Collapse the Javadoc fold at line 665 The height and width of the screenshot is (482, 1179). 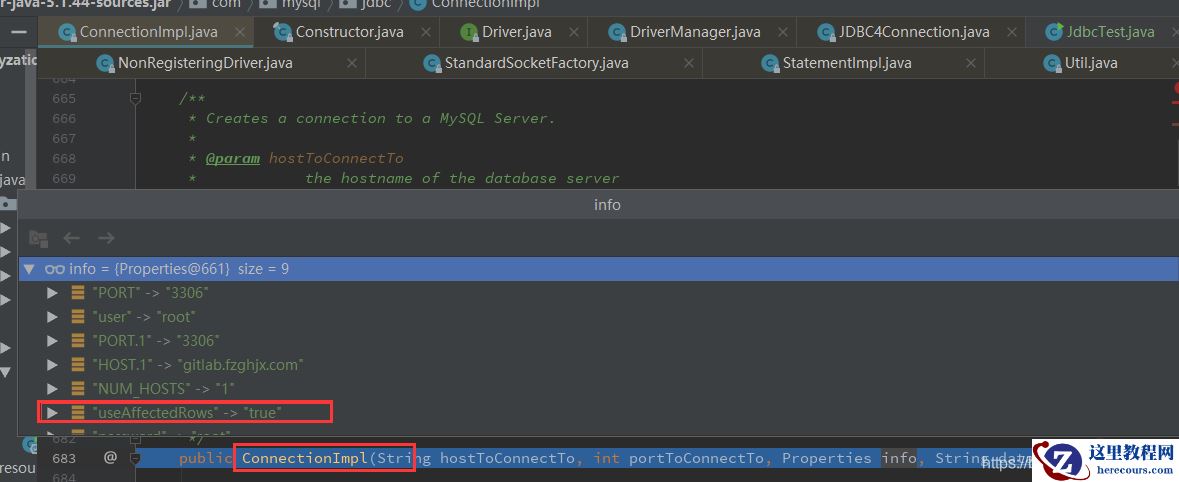(135, 99)
